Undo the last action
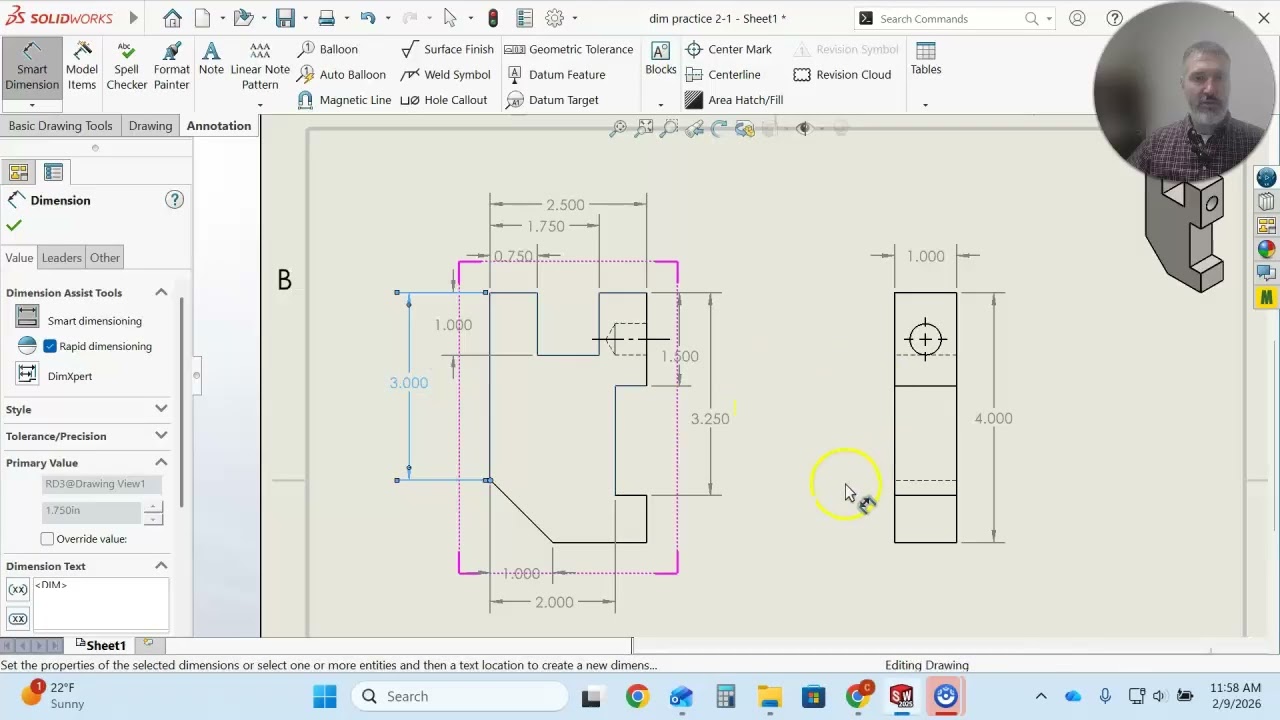This screenshot has width=1280, height=720. pyautogui.click(x=367, y=18)
